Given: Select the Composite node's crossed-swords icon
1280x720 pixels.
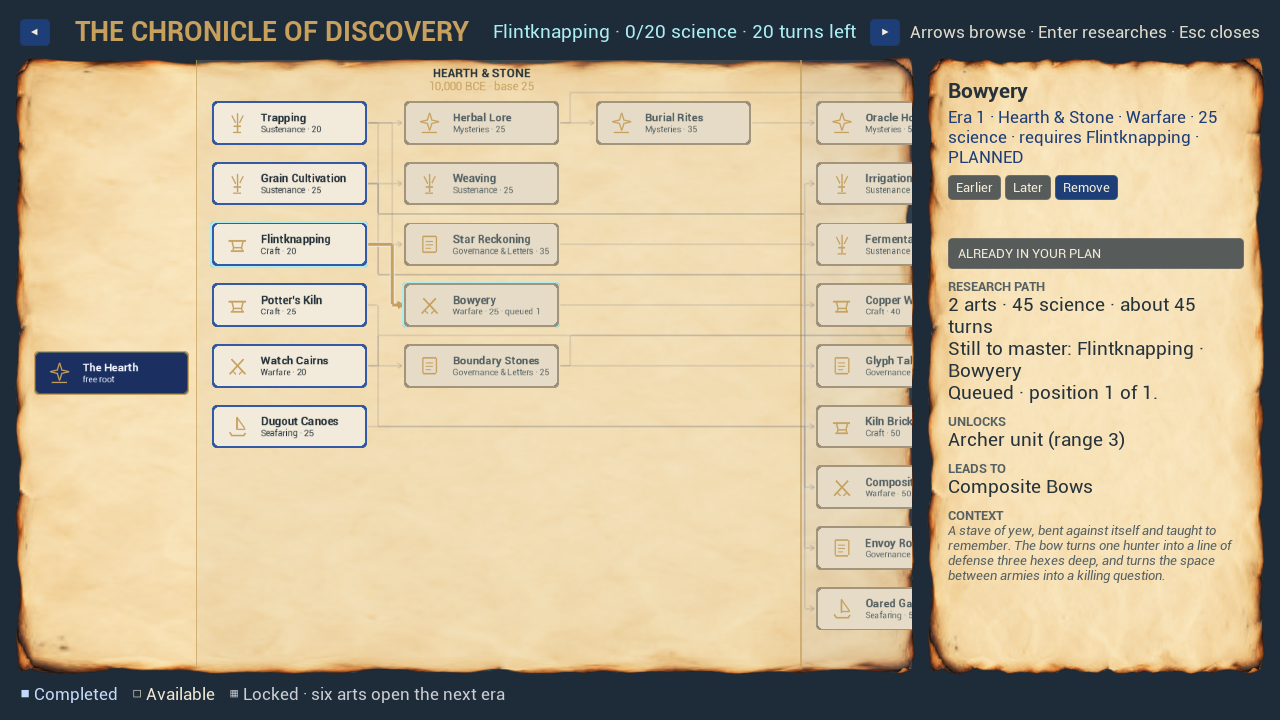Looking at the screenshot, I should point(842,488).
